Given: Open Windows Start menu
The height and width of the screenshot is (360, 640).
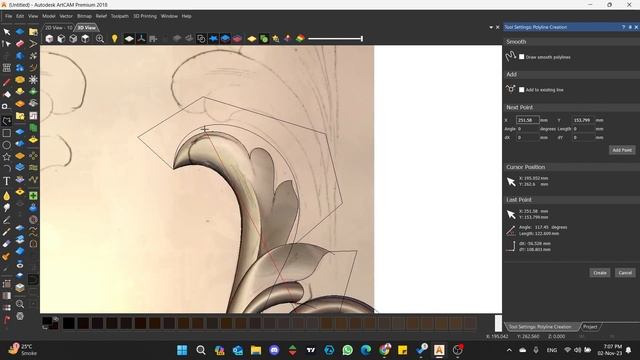Looking at the screenshot, I should tap(182, 350).
